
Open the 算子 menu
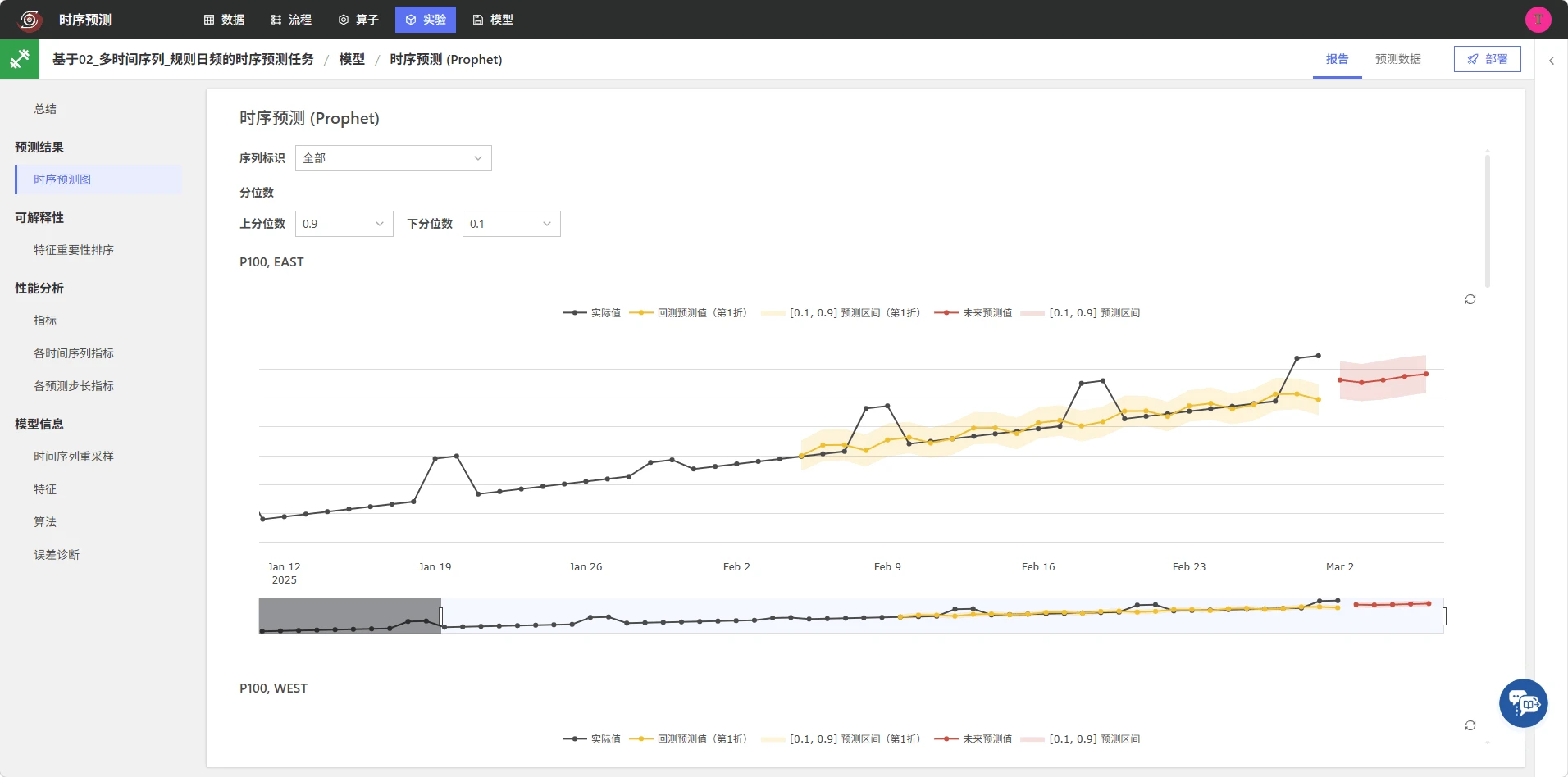(x=358, y=20)
